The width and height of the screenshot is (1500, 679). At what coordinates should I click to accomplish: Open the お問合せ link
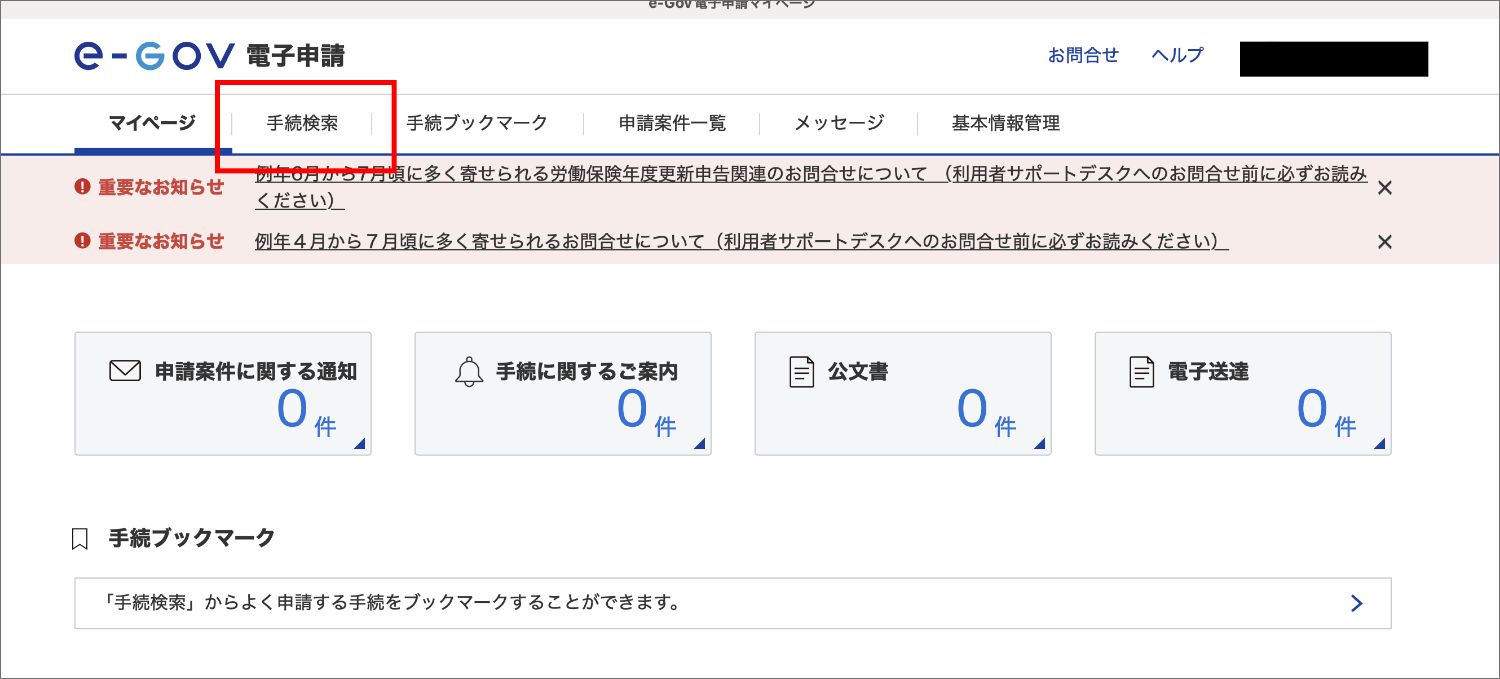[1083, 55]
